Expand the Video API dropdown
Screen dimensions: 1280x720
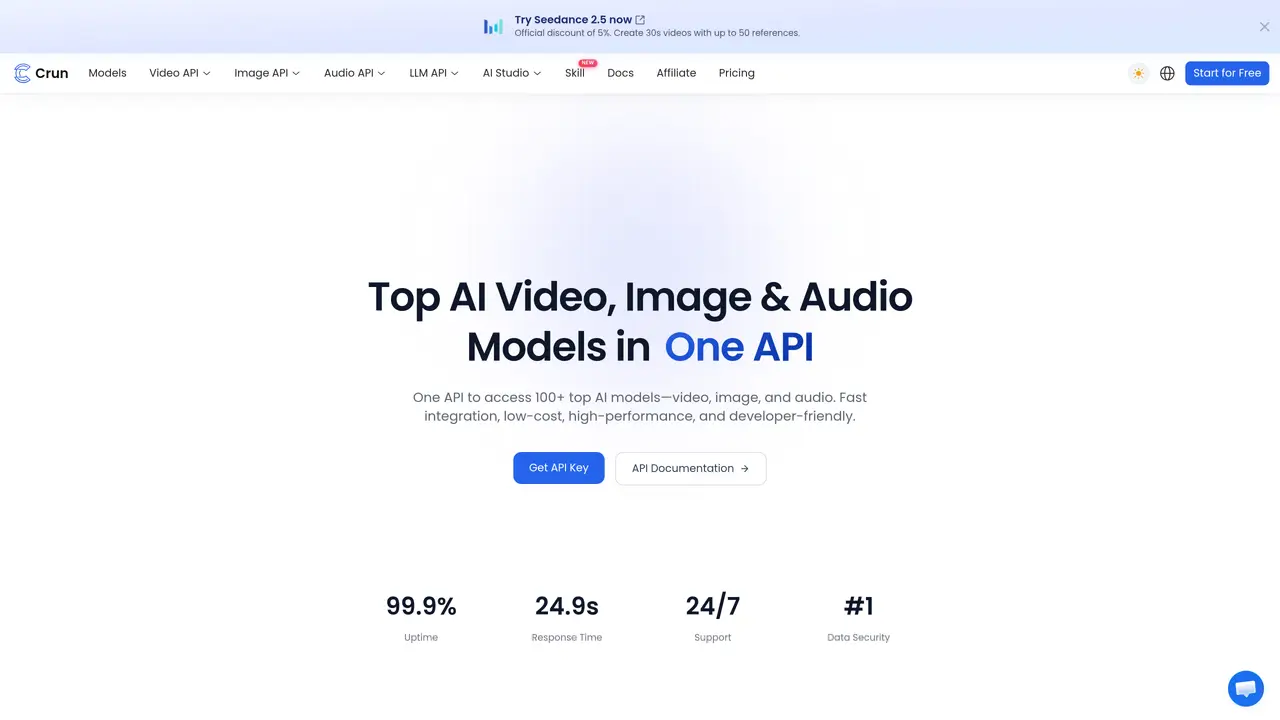[x=180, y=73]
